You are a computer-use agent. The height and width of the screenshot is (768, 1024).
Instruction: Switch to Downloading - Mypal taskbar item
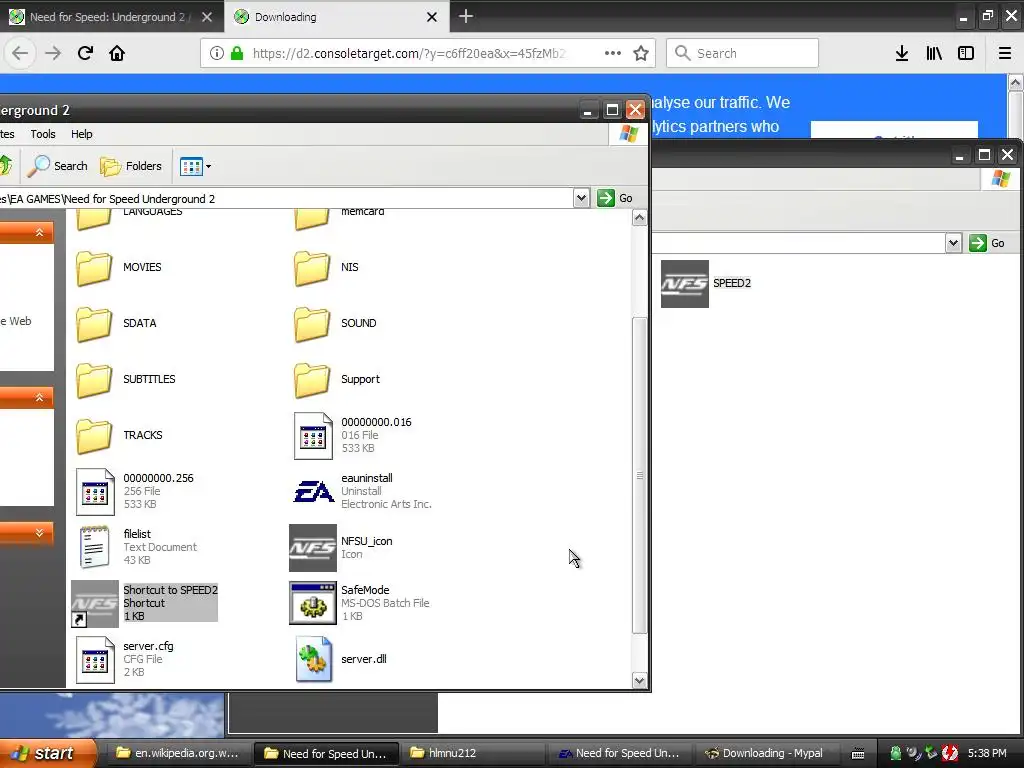[x=766, y=753]
